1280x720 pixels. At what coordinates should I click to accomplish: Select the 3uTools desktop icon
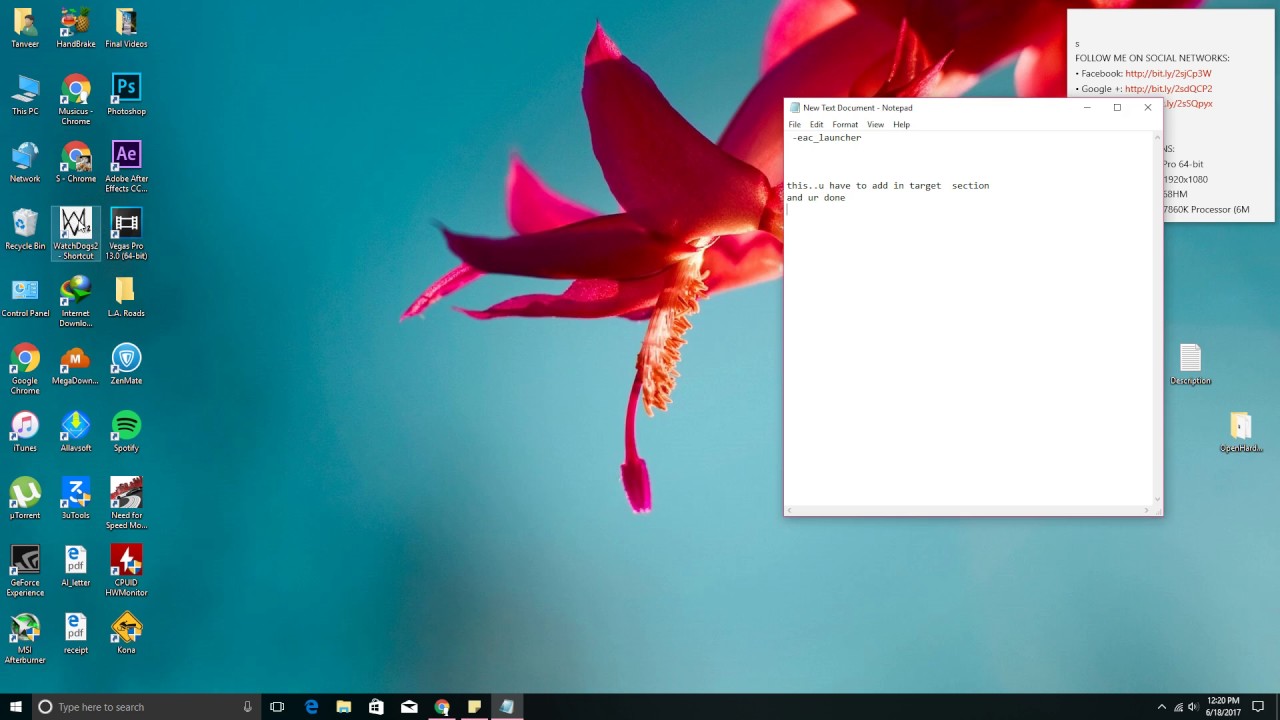coord(76,498)
